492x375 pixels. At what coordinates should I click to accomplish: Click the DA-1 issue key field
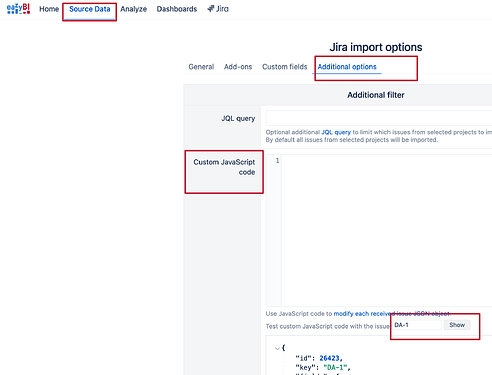(x=417, y=325)
